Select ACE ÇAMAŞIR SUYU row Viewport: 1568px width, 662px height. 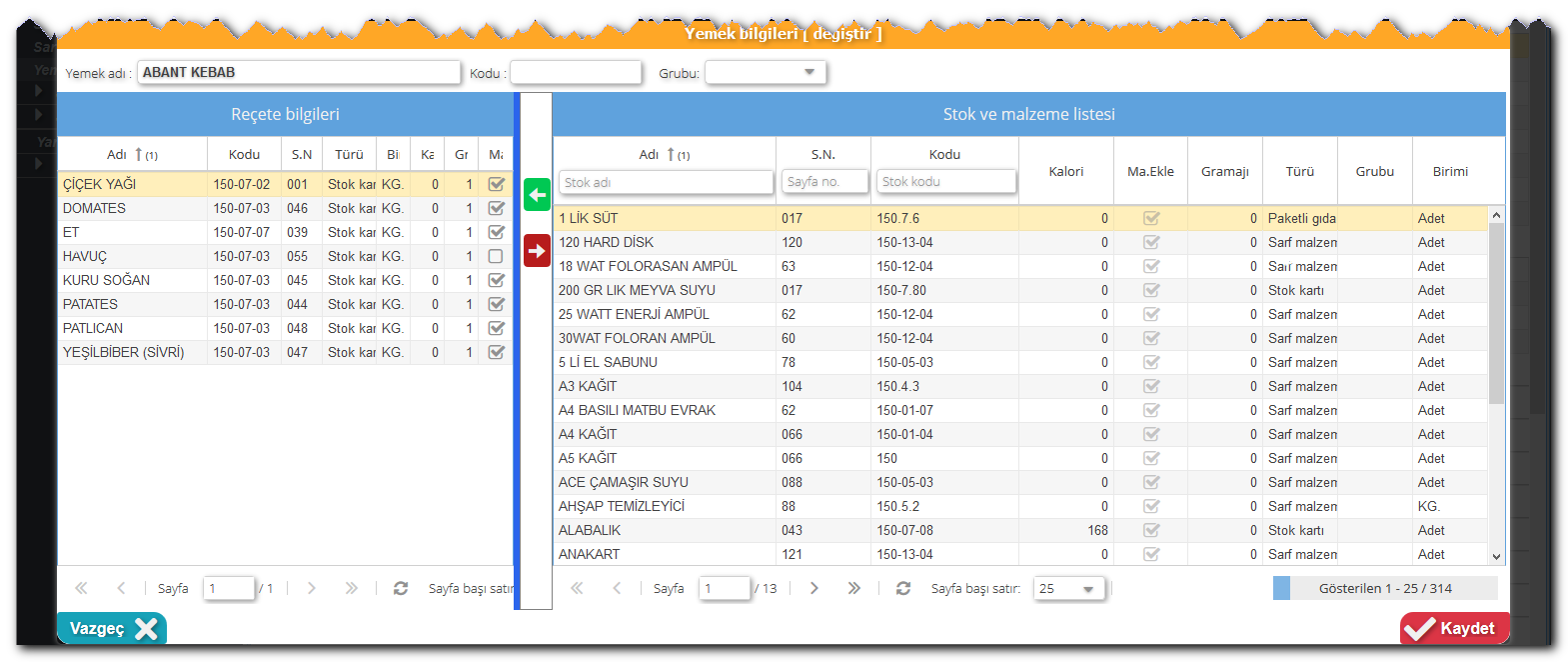pos(1020,482)
